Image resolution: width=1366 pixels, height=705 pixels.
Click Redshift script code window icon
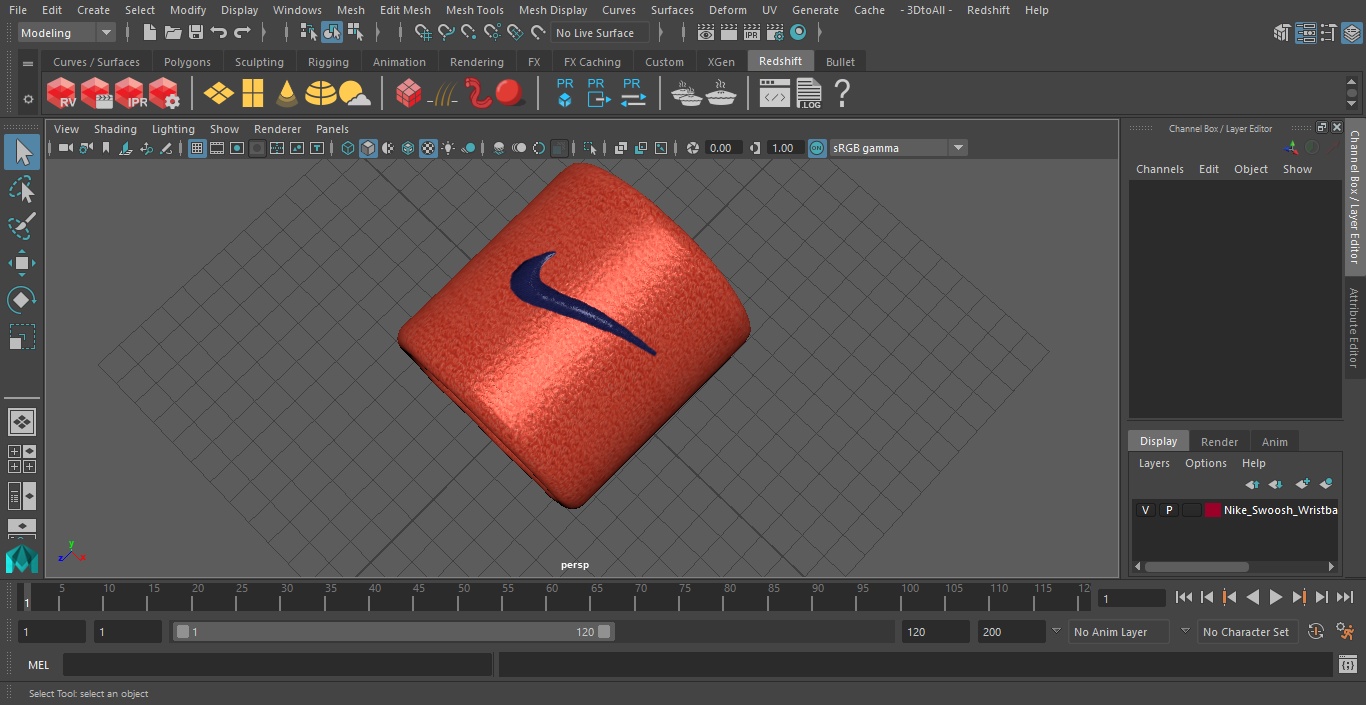tap(775, 94)
